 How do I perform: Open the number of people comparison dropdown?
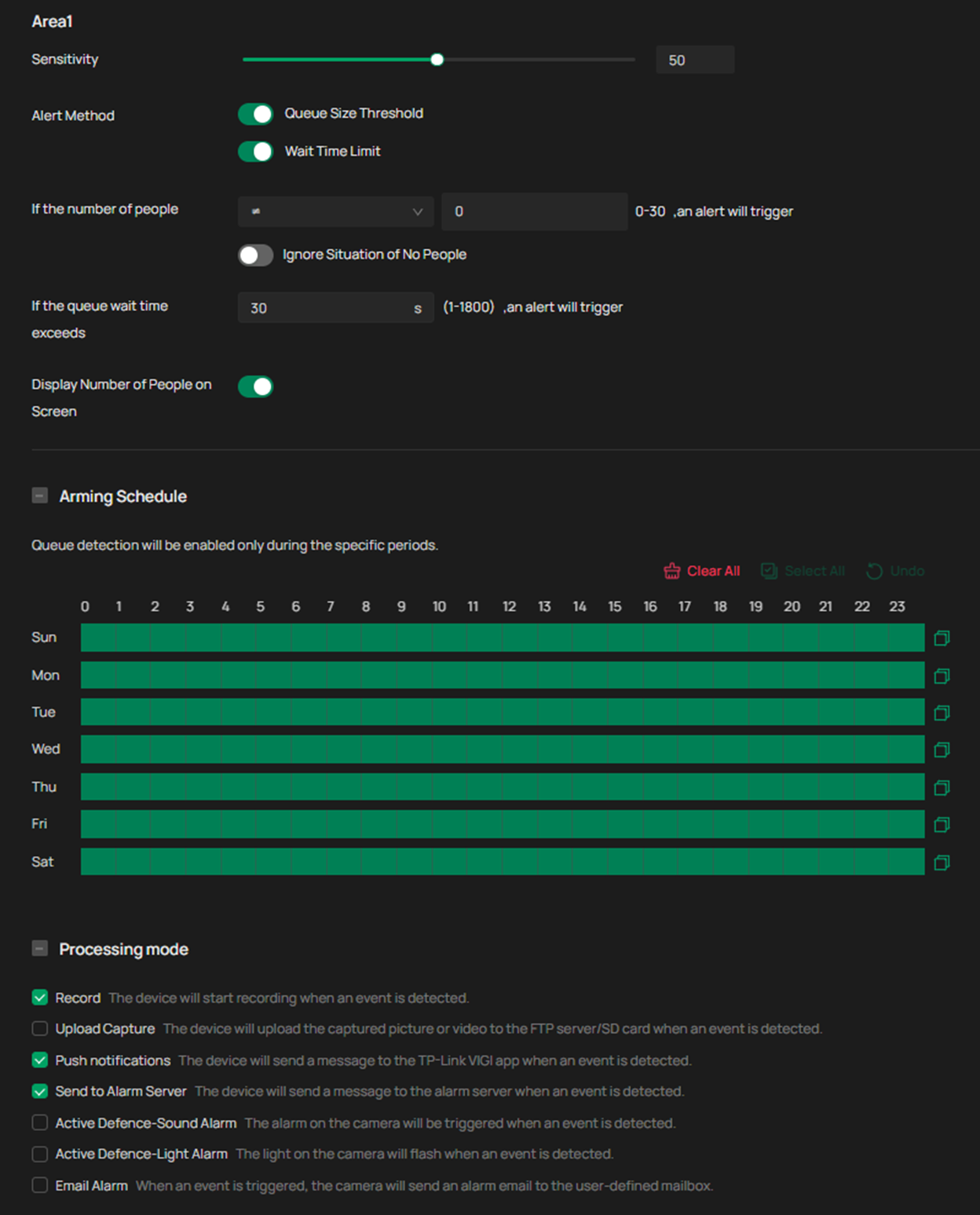[335, 211]
